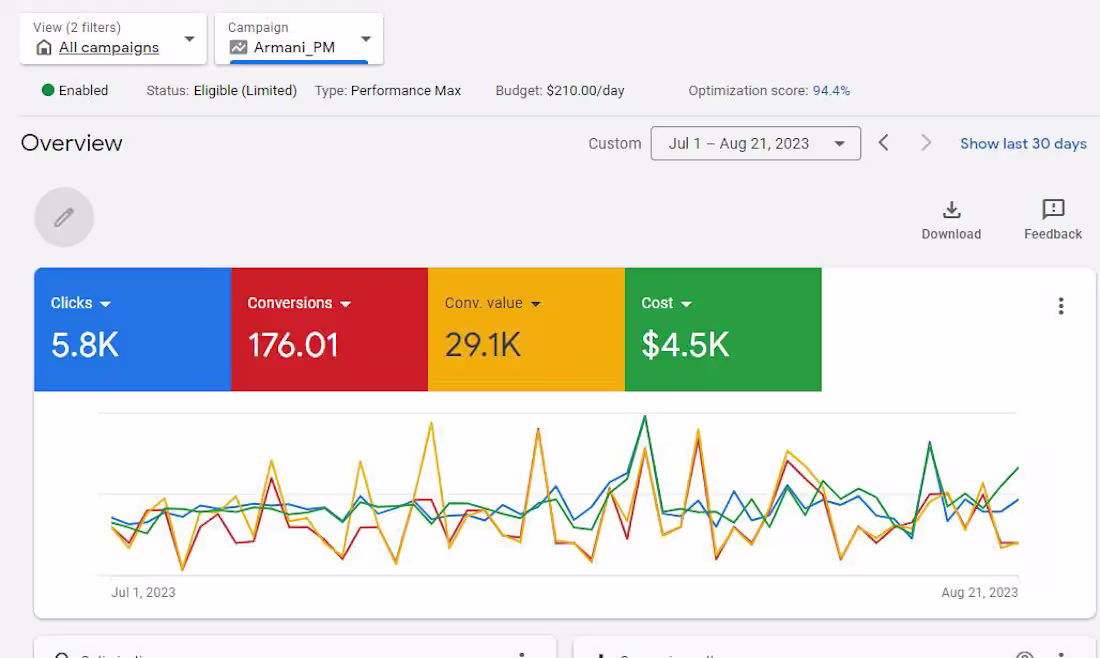Click the 94.4% optimization score link
This screenshot has height=658, width=1100.
click(831, 90)
